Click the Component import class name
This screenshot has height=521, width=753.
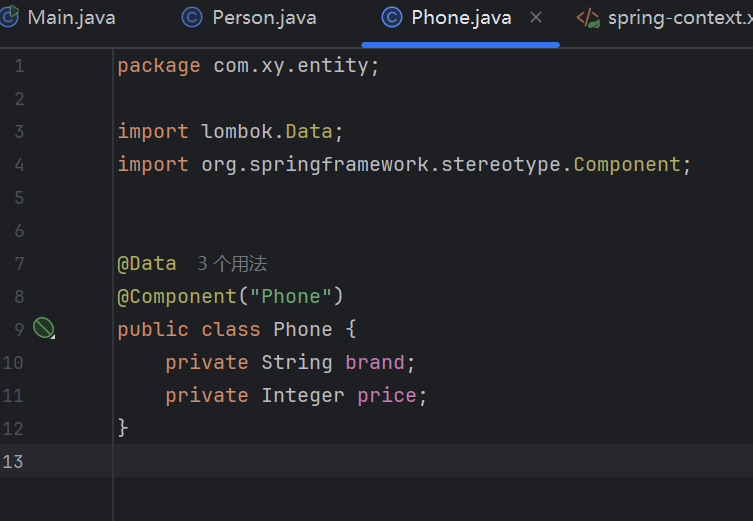(627, 164)
